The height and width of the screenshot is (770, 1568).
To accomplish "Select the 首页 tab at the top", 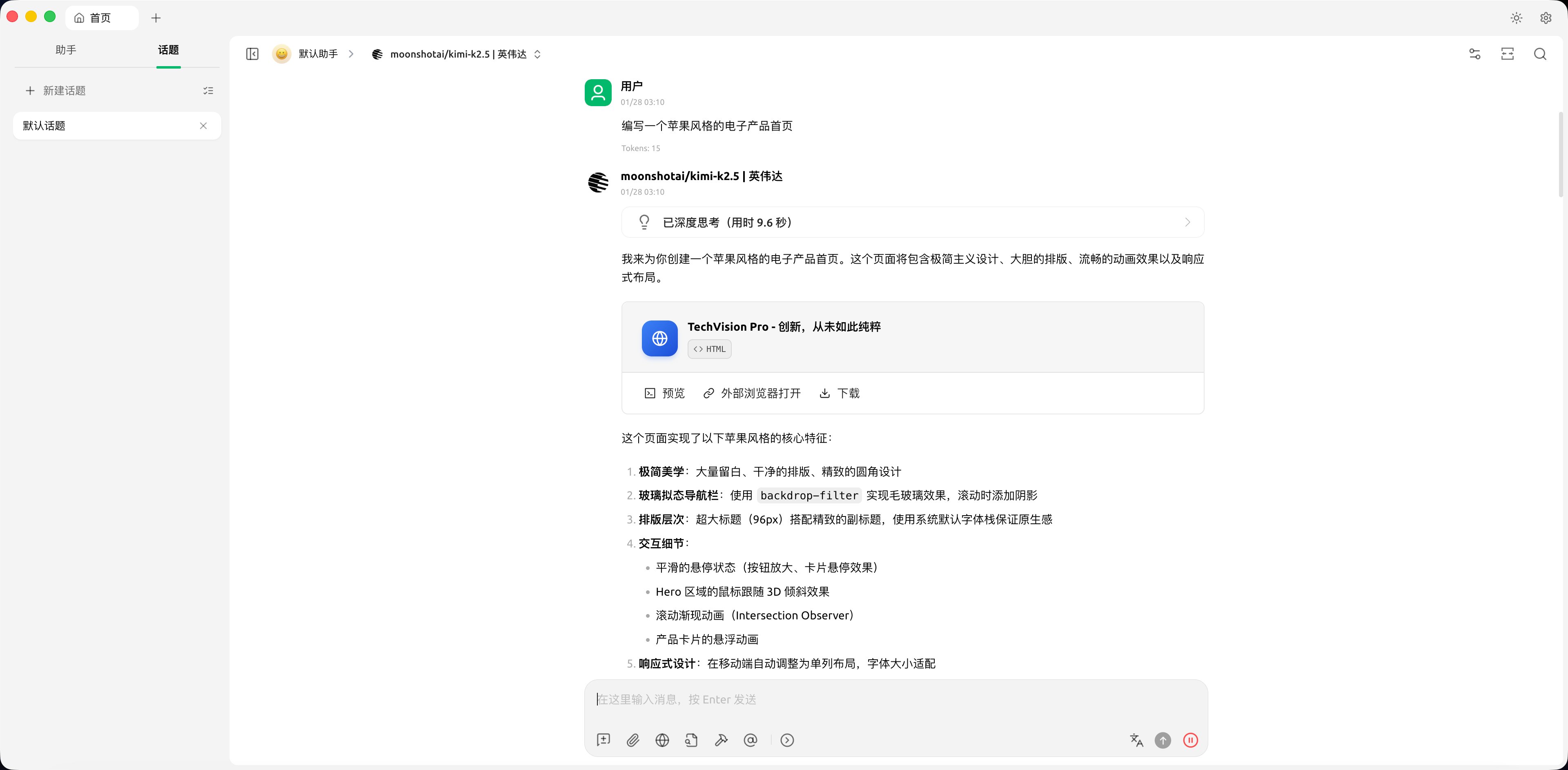I will (x=101, y=18).
